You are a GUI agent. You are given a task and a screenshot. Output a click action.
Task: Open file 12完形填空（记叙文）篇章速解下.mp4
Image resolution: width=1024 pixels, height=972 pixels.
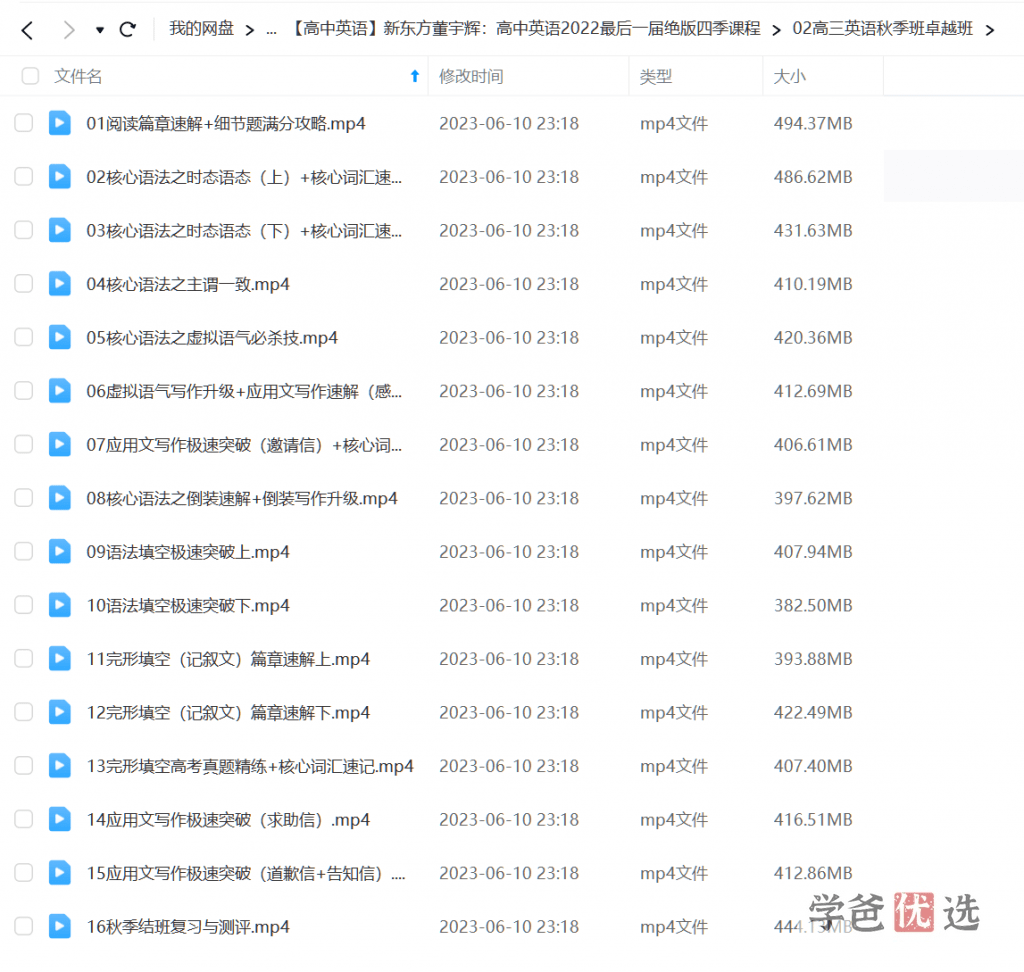point(228,713)
